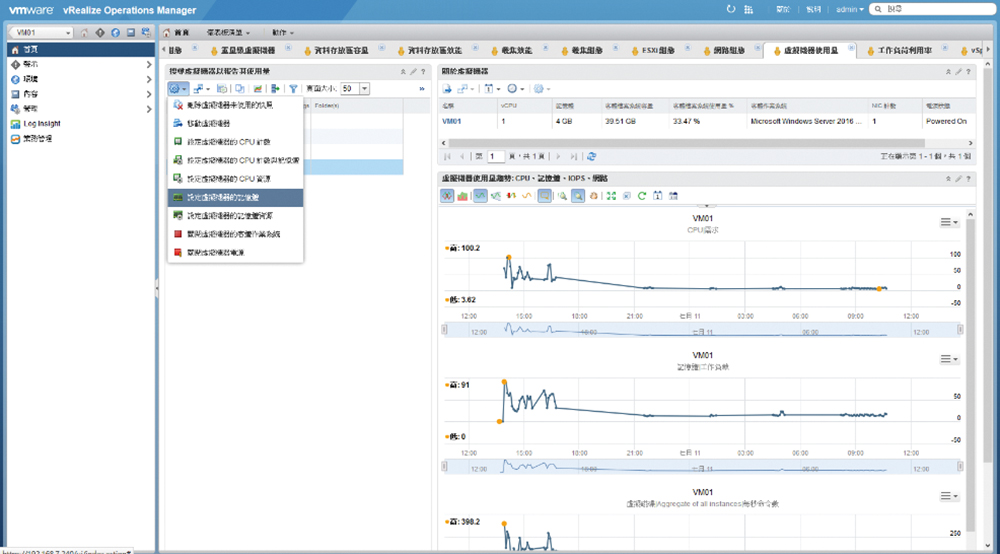Open the clock time range dropdown in About VM toolbar

click(515, 89)
